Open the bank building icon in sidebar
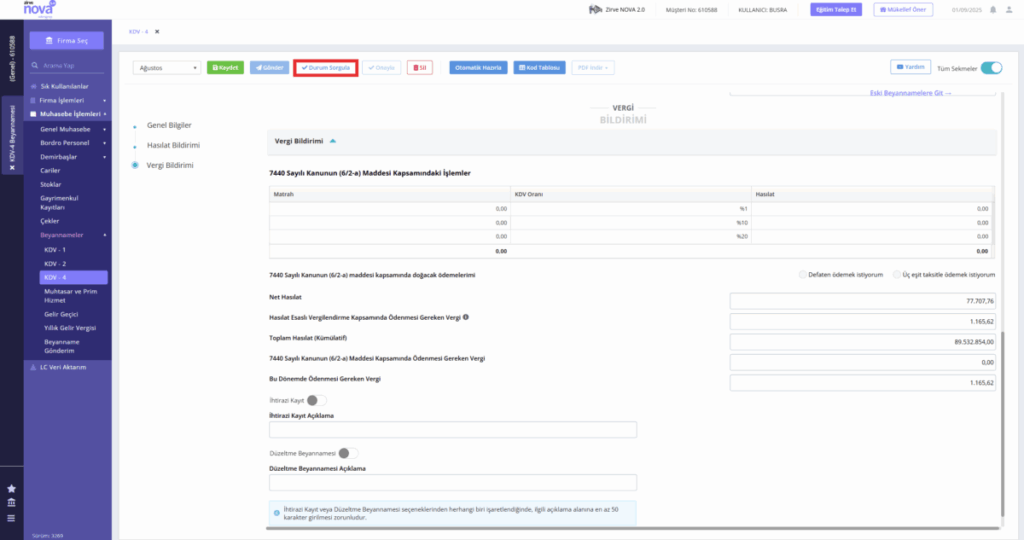 coord(11,503)
